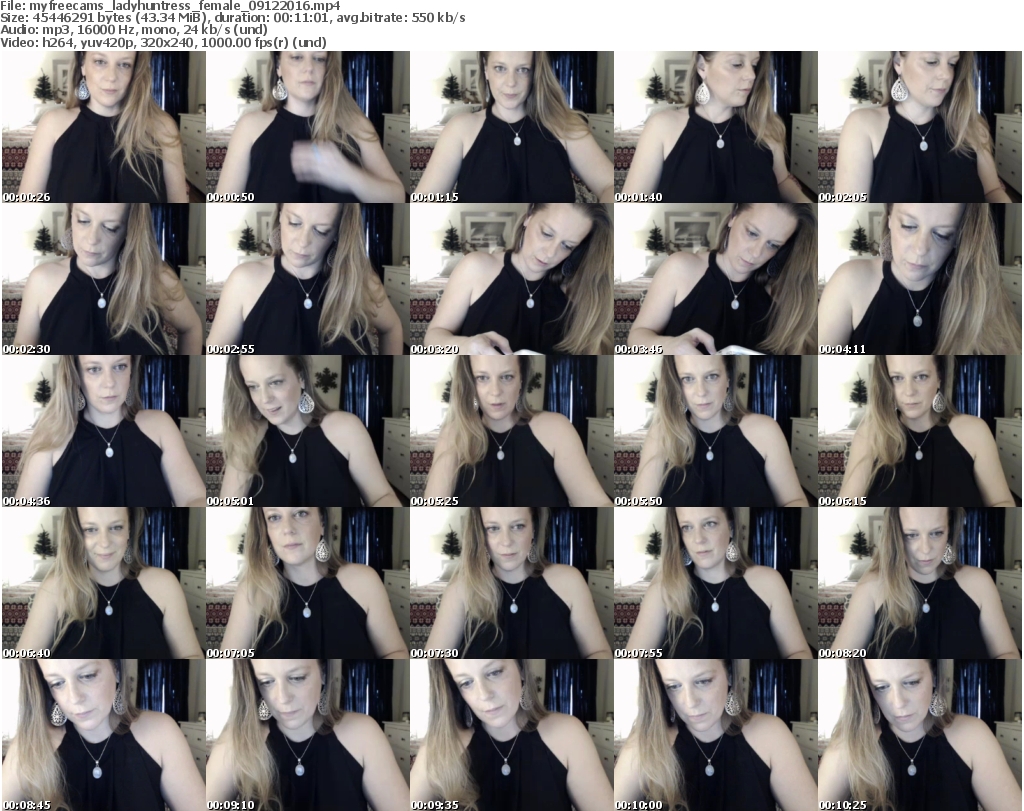
Task: Select the thumbnail frame timestamped 00:09:10
Action: coord(308,735)
